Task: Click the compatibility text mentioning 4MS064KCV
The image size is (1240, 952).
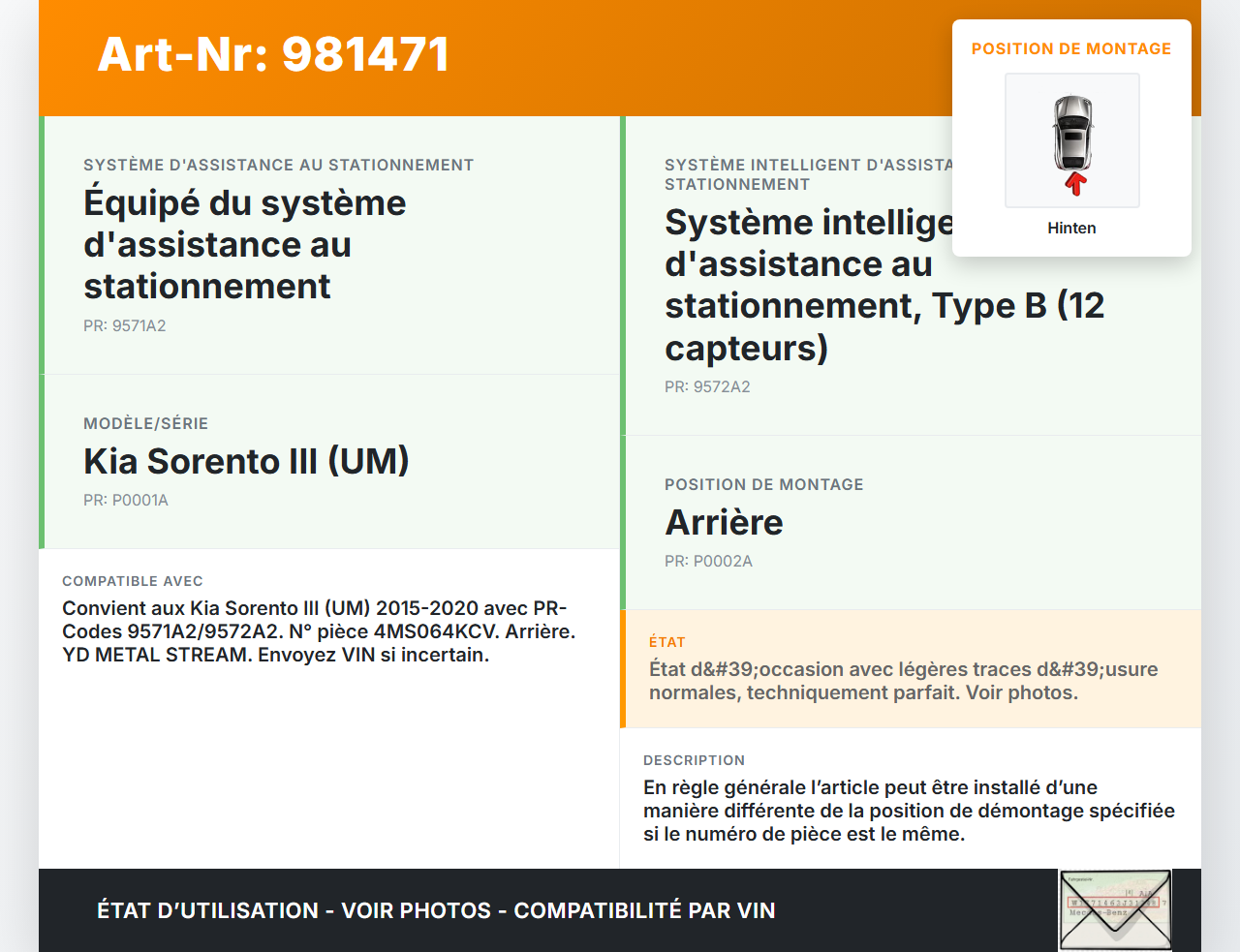Action: (x=318, y=631)
